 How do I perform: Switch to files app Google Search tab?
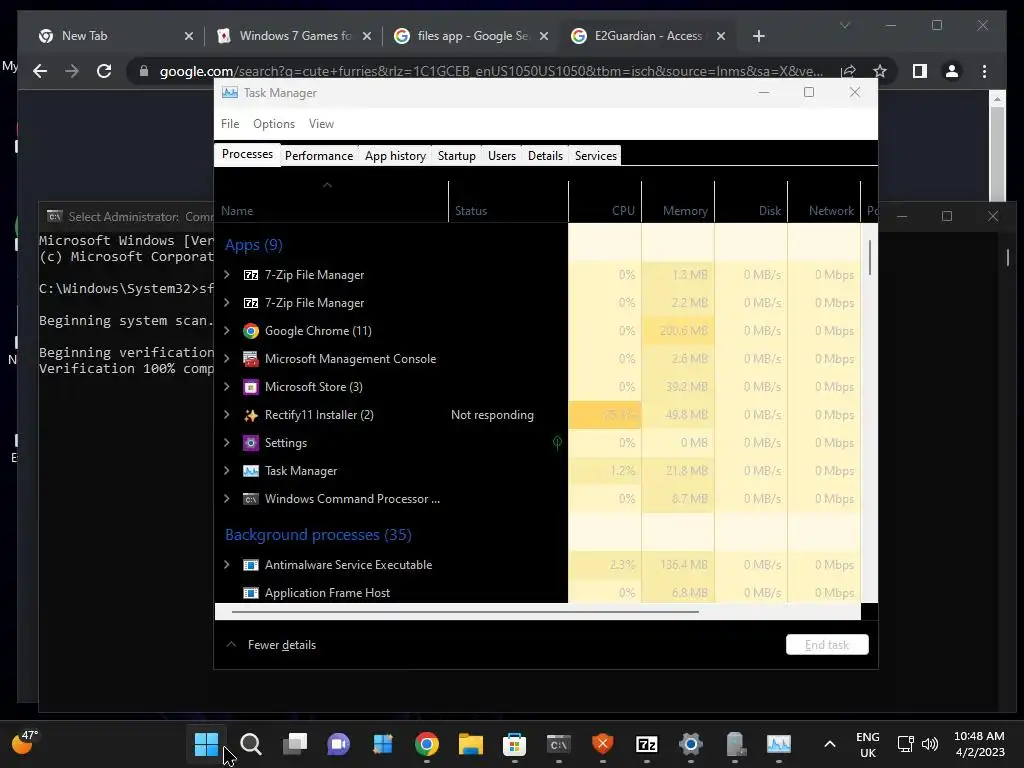click(473, 36)
